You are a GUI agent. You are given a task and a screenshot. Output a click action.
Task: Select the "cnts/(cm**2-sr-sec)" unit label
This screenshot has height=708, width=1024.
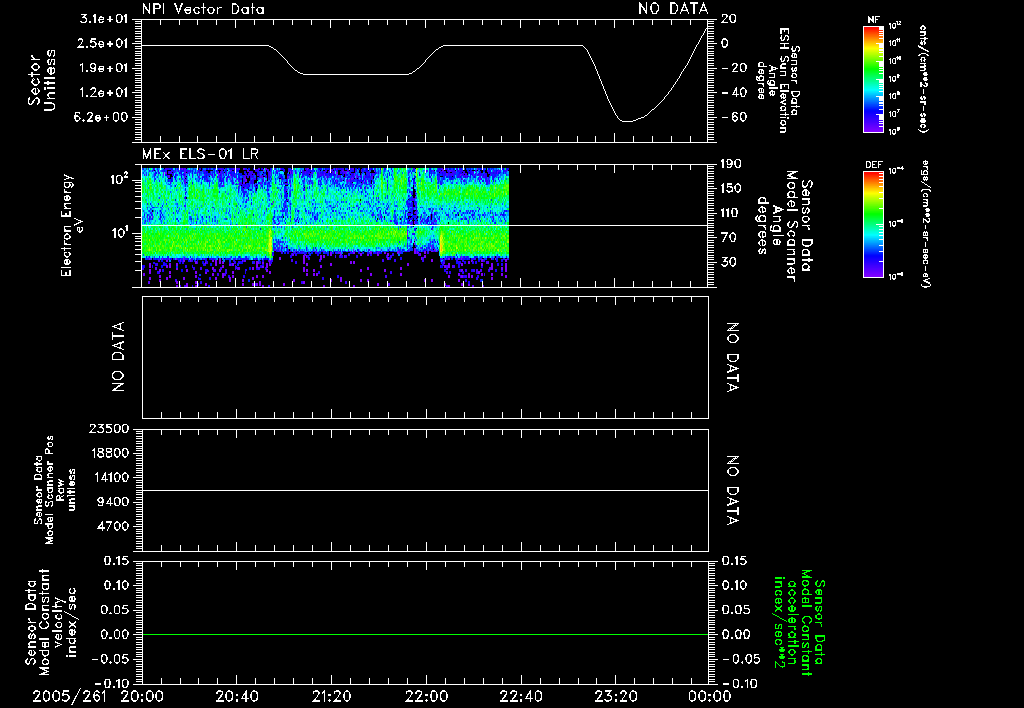click(923, 79)
